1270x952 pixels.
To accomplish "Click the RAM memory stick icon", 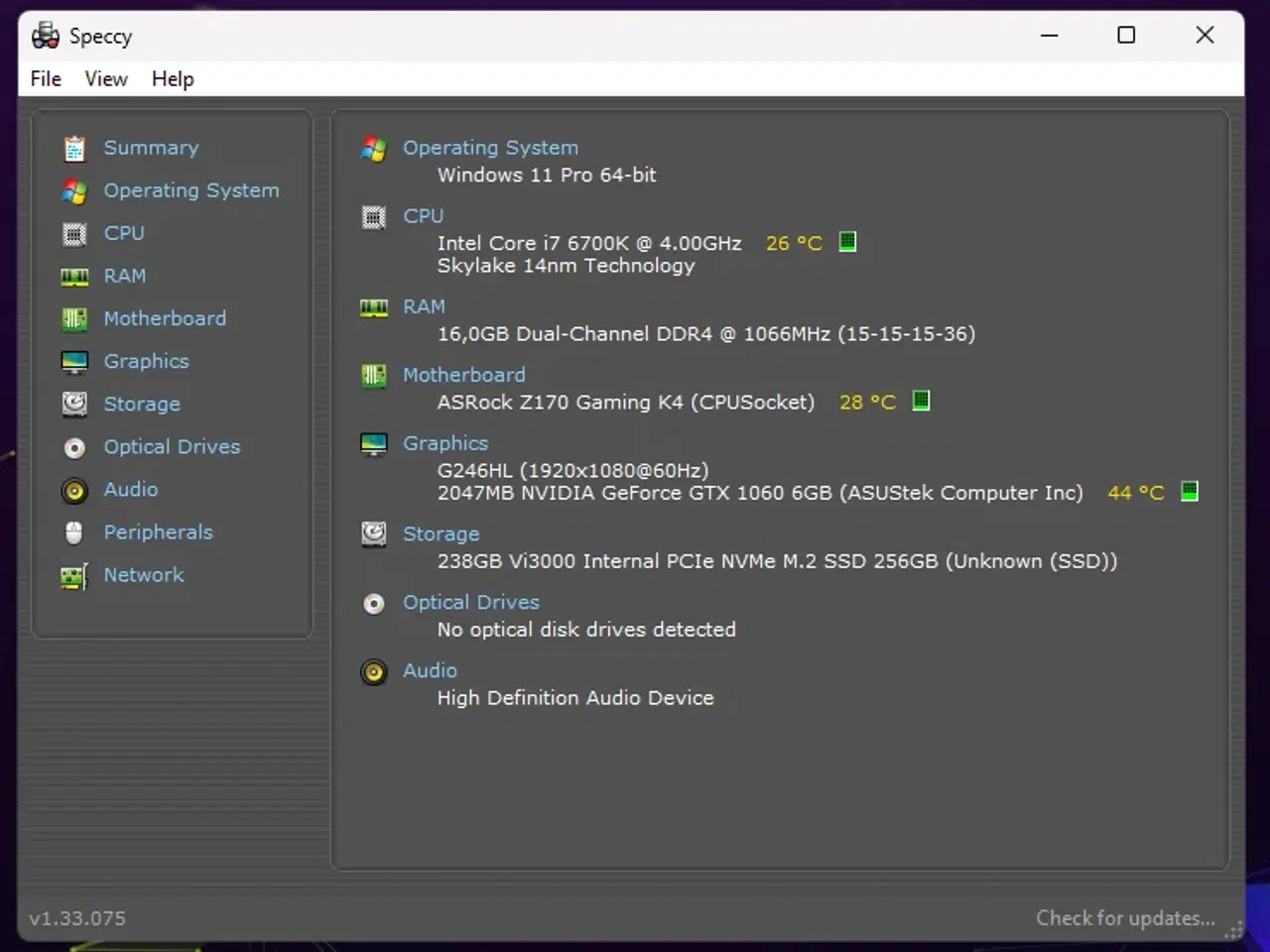I will [x=74, y=276].
